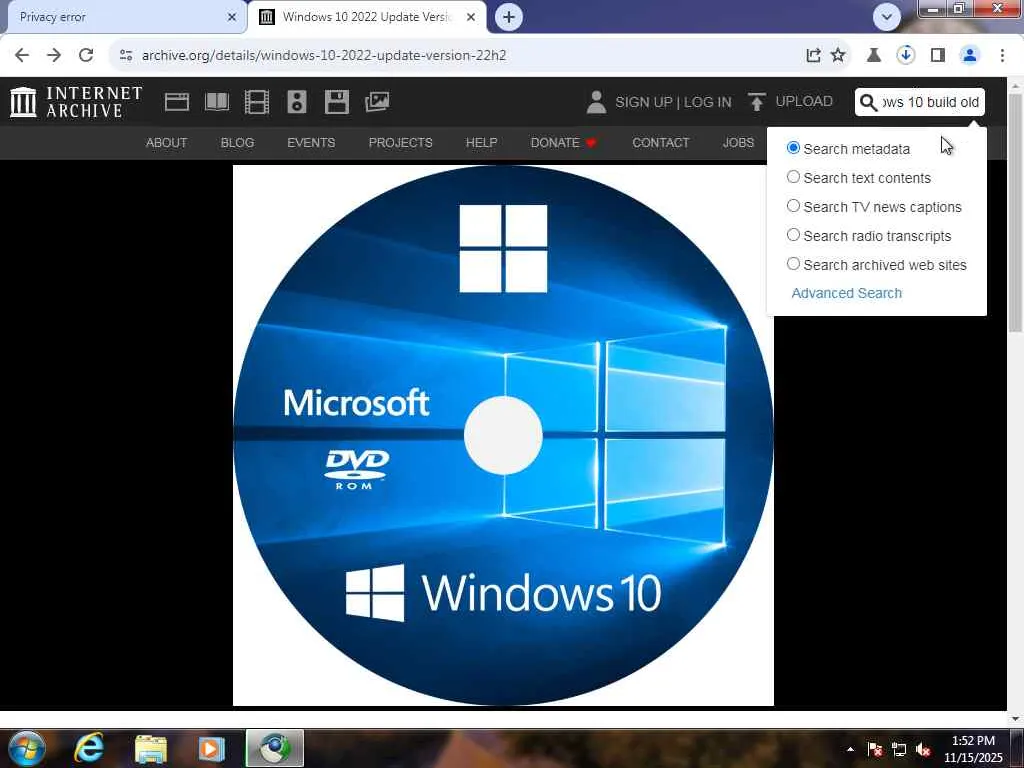The width and height of the screenshot is (1024, 768).
Task: Open the Texts book icon
Action: coord(217,102)
